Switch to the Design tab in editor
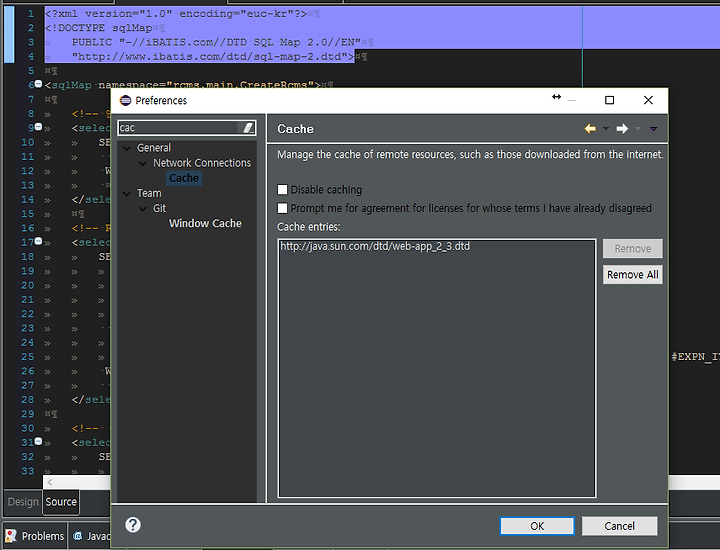Image resolution: width=720 pixels, height=550 pixels. click(x=23, y=502)
